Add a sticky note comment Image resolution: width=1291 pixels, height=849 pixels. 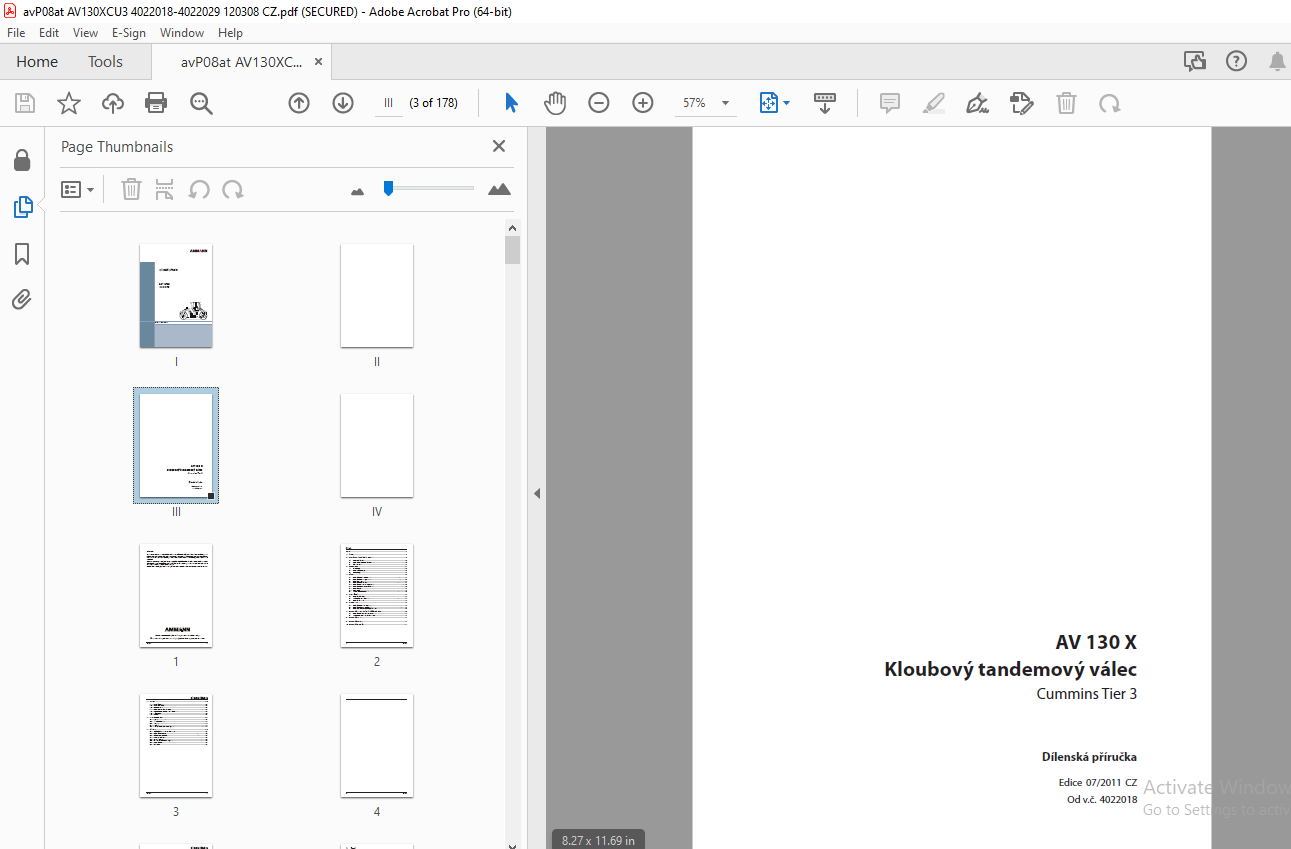[890, 103]
